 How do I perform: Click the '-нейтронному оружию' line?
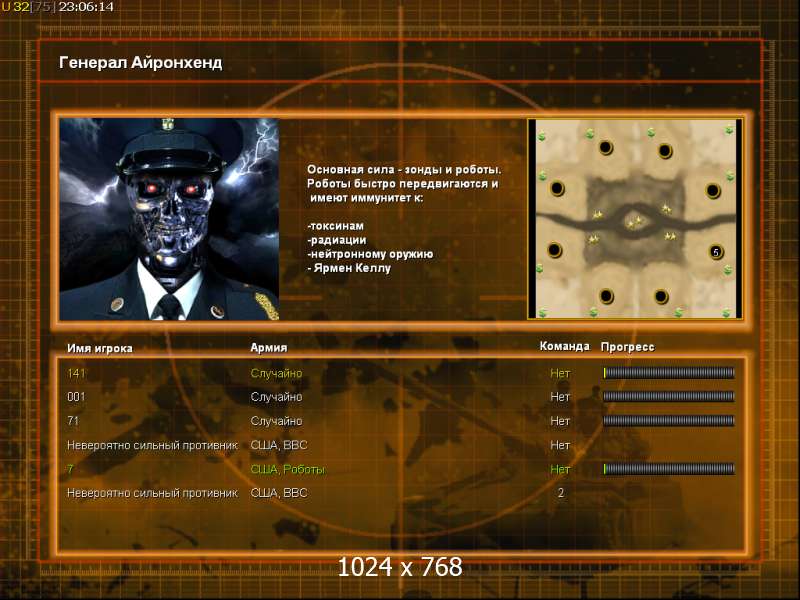[x=370, y=254]
